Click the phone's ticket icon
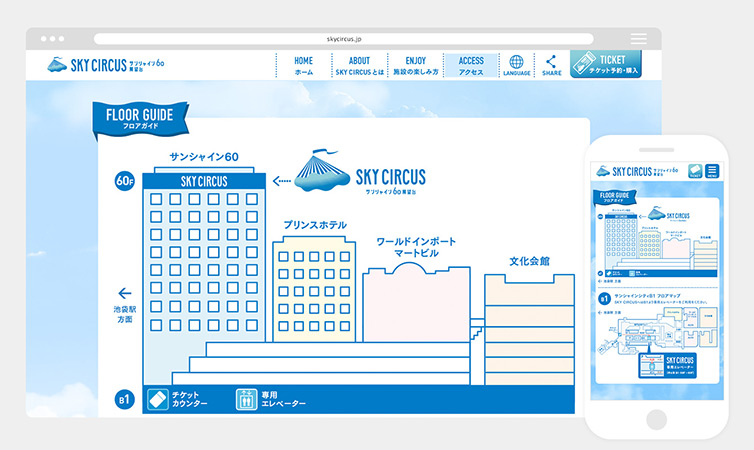The width and height of the screenshot is (754, 450). click(x=695, y=171)
